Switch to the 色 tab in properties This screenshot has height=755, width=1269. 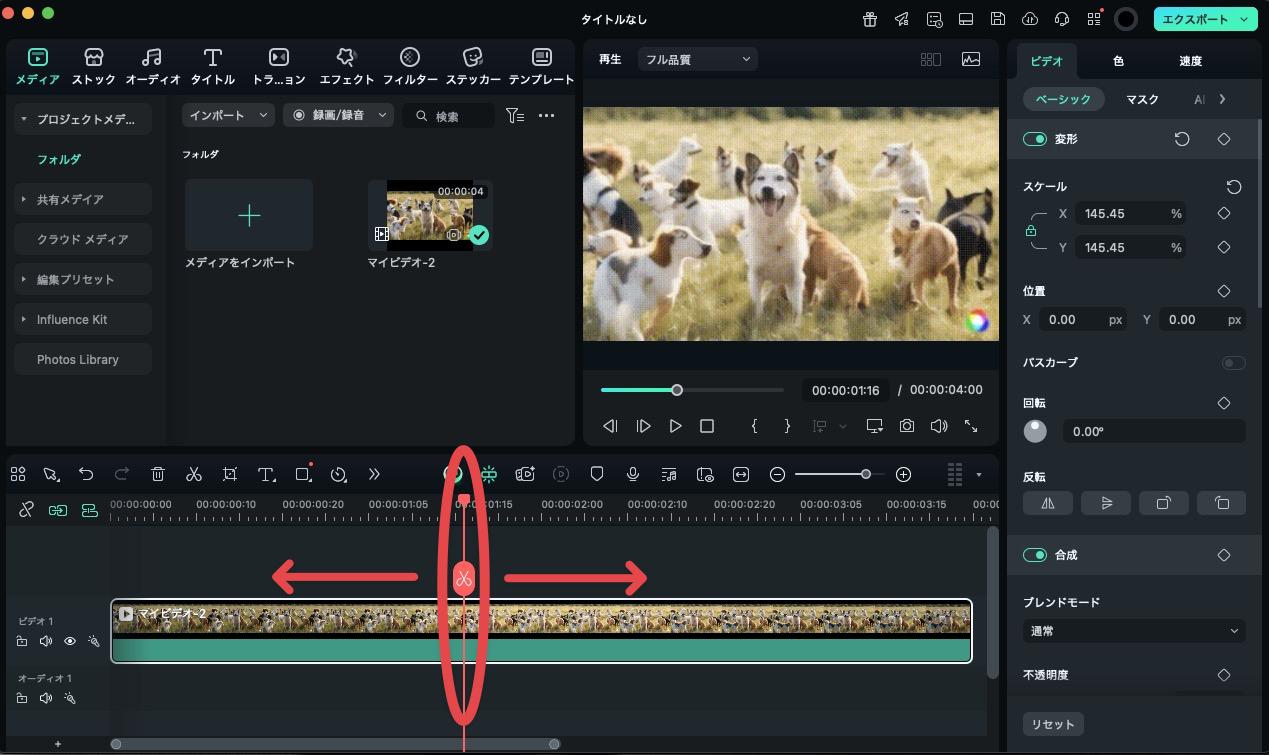1118,61
